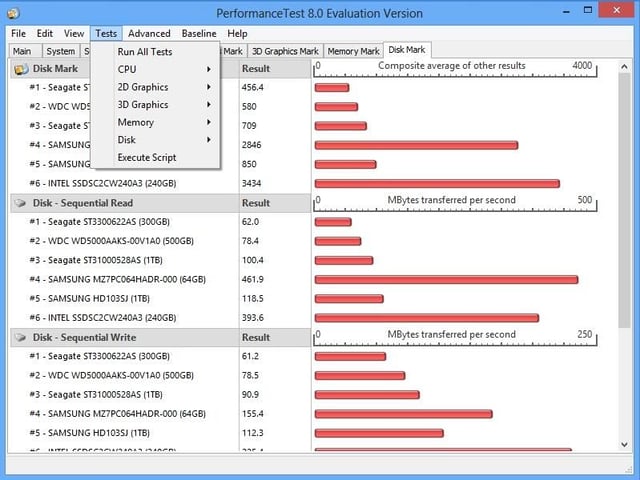Click the red bar for 3434 Disk Mark
Screen dimensions: 640x480
point(437,184)
